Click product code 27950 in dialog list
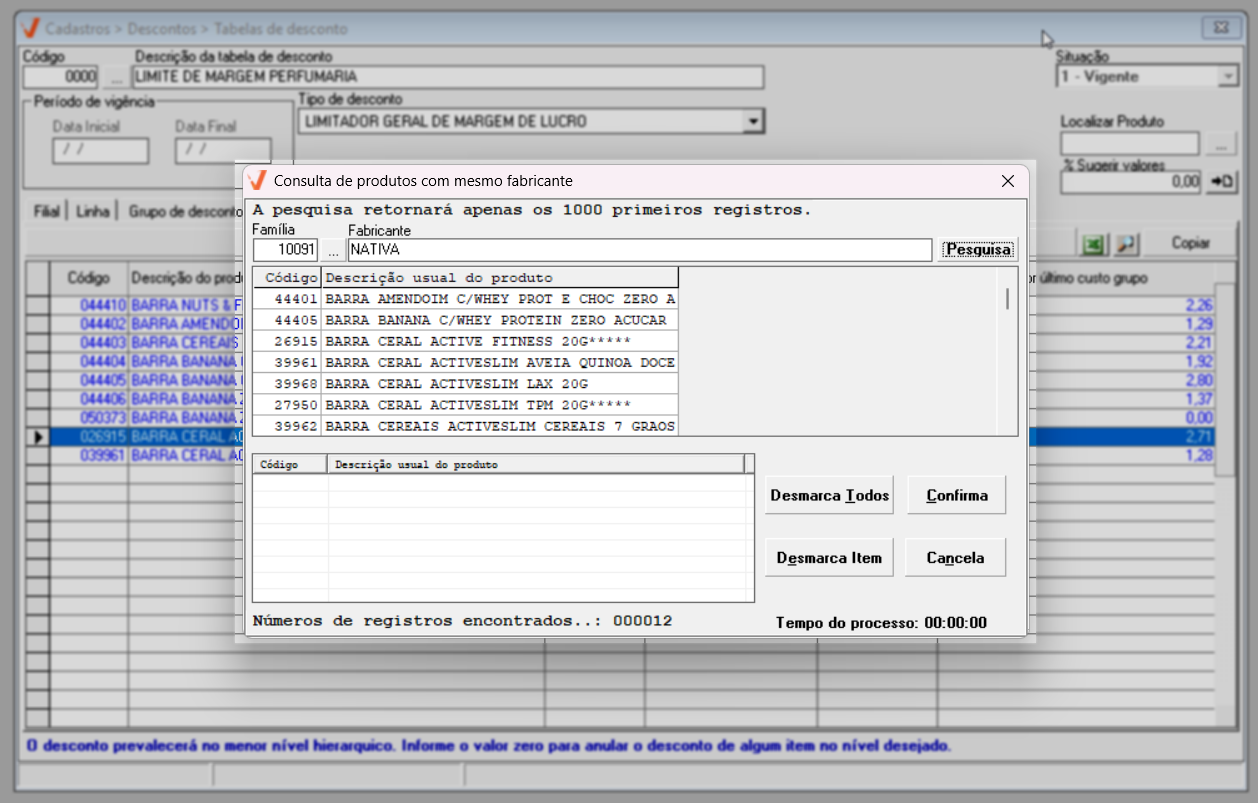This screenshot has width=1258, height=803. [x=298, y=405]
